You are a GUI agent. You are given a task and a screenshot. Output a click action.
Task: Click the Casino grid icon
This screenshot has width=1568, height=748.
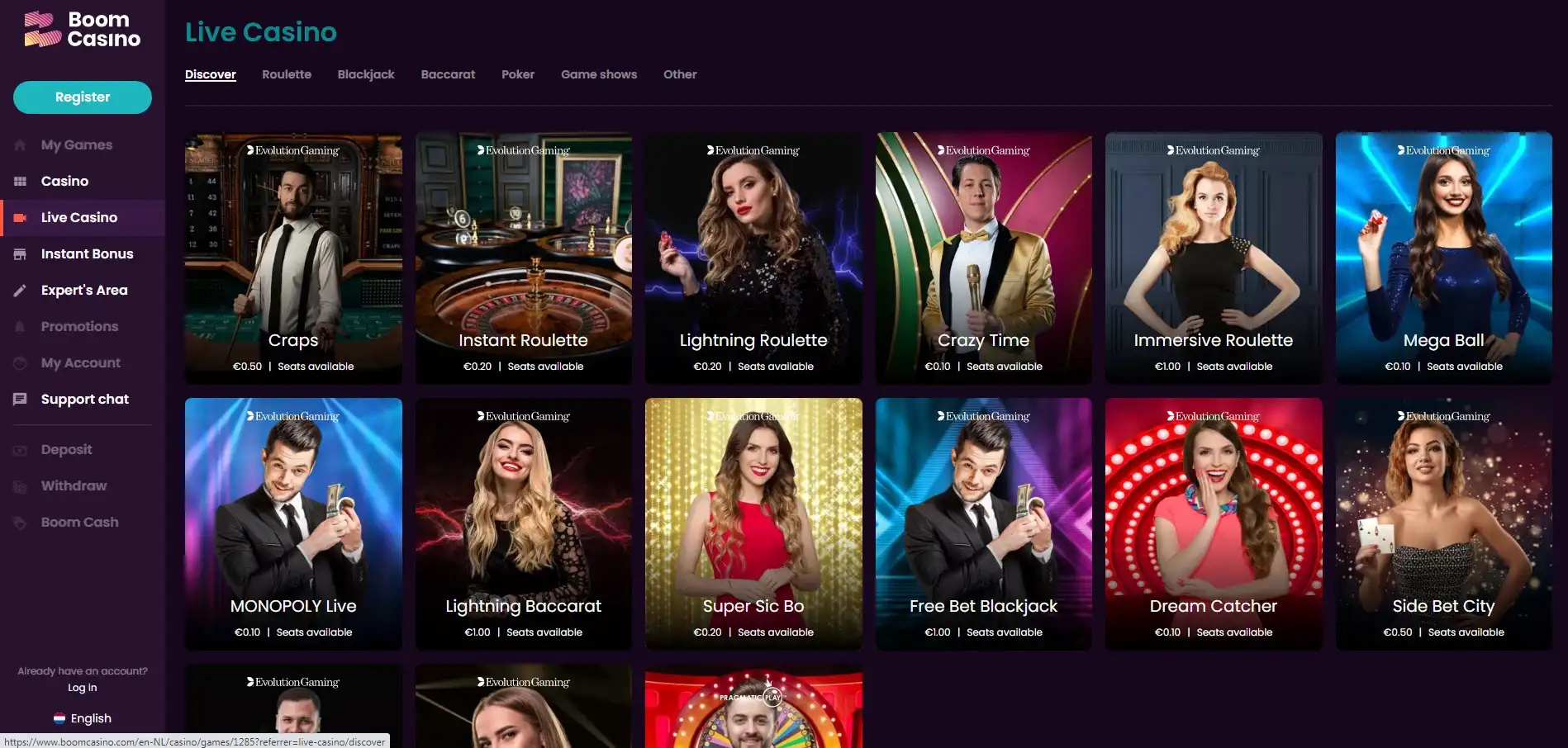click(20, 182)
